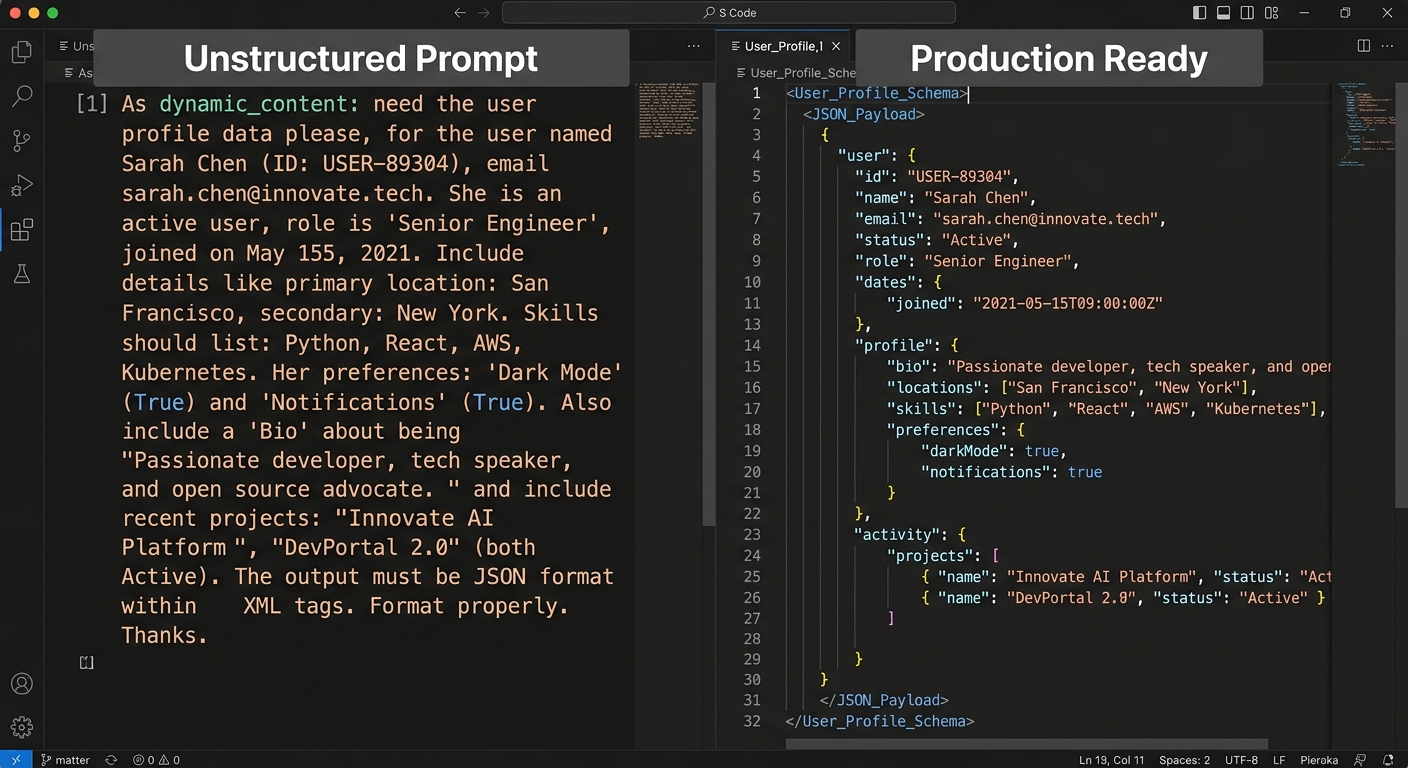
Task: Open the Explorer view in activity bar
Action: pos(21,53)
